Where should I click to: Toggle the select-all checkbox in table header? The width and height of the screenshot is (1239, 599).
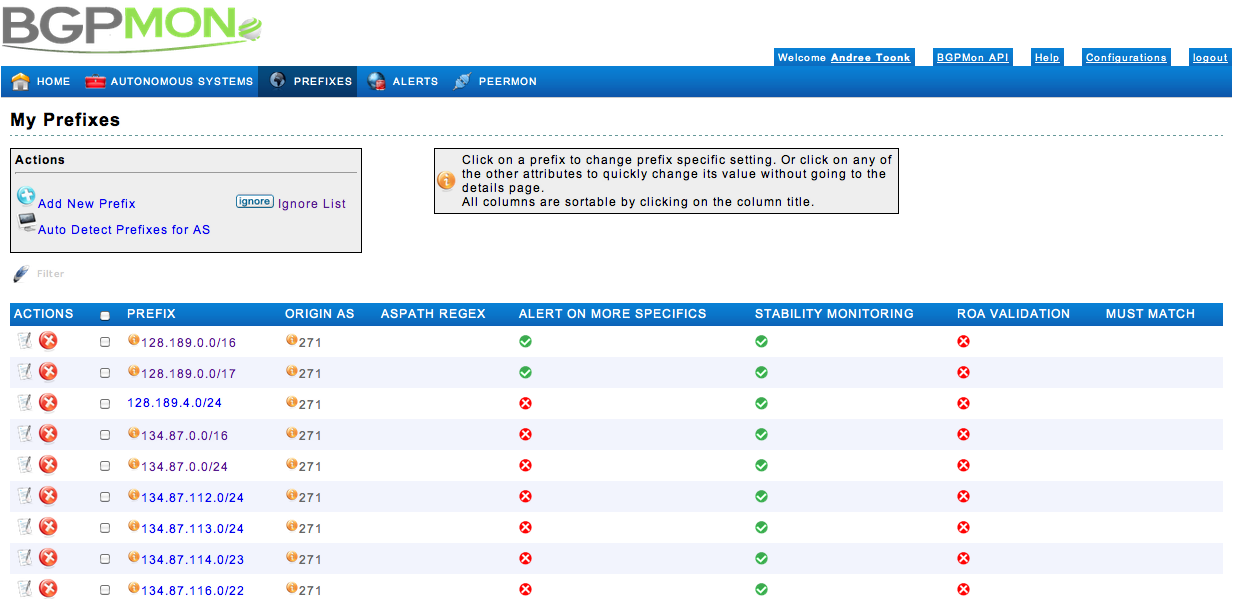[x=105, y=315]
